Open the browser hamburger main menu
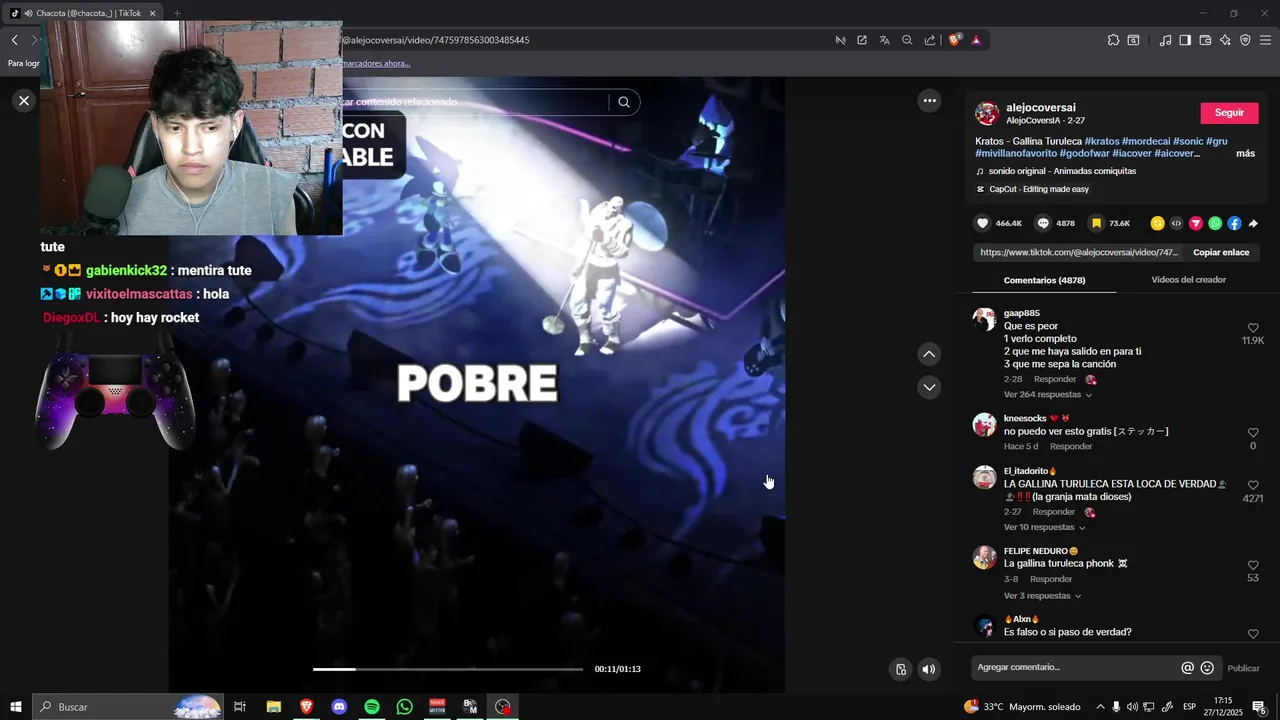 pyautogui.click(x=1265, y=40)
